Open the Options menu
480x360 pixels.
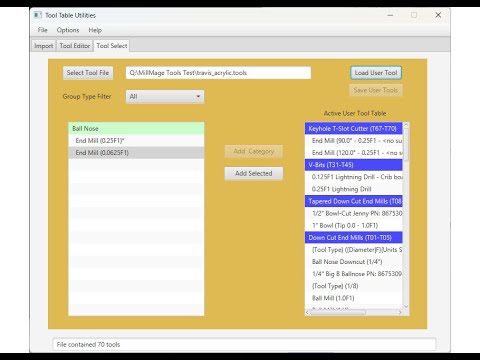pyautogui.click(x=68, y=30)
